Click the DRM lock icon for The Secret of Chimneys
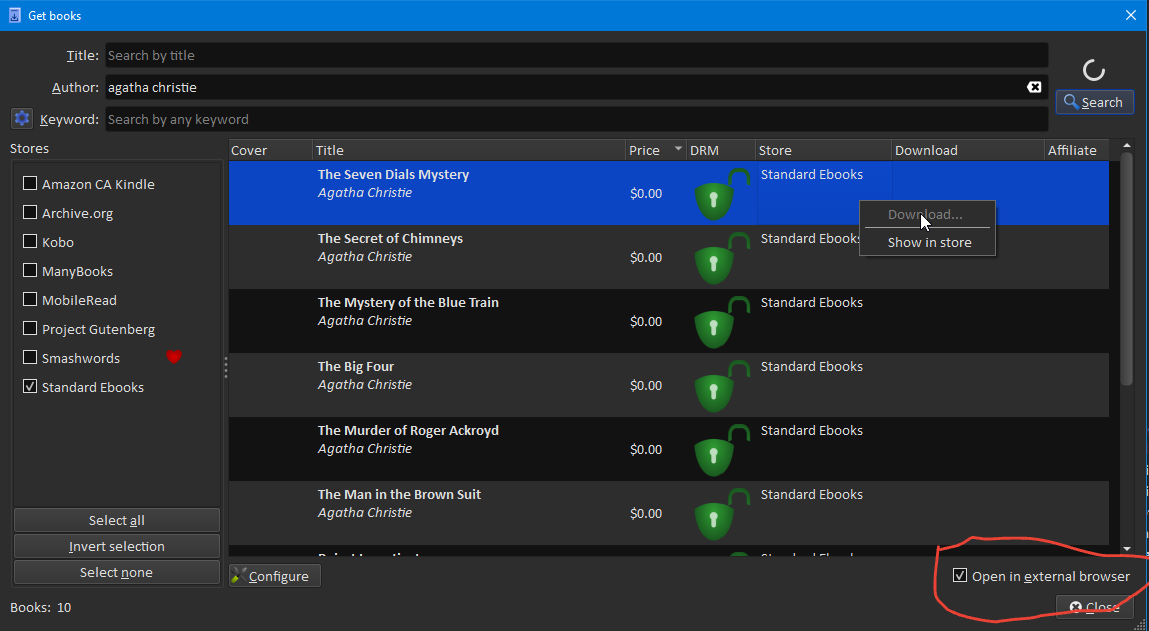The image size is (1149, 631). [x=721, y=258]
